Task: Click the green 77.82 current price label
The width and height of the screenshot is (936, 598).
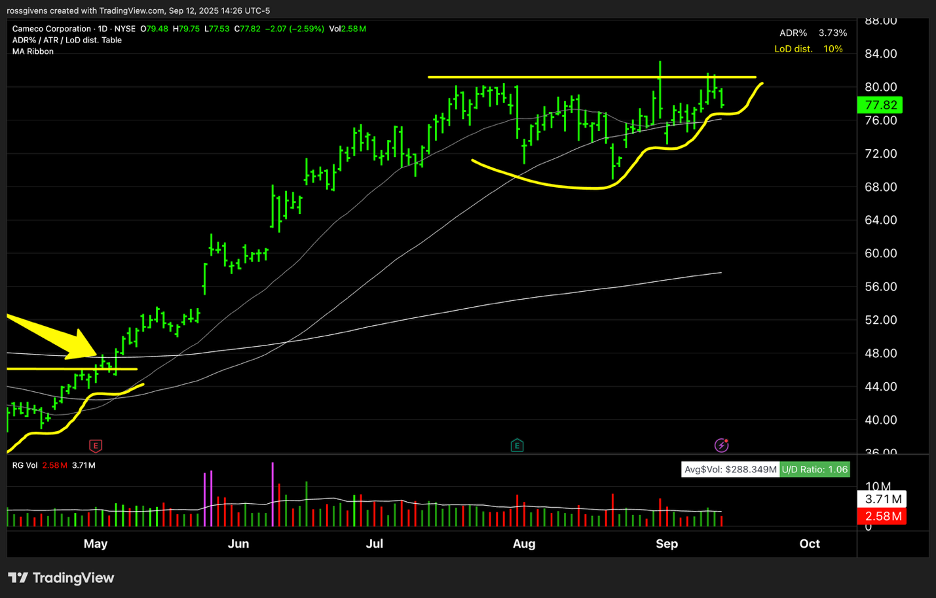Action: point(881,104)
